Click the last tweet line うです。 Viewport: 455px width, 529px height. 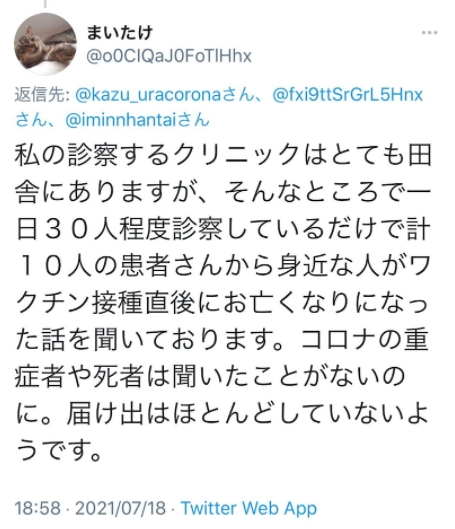coord(59,450)
